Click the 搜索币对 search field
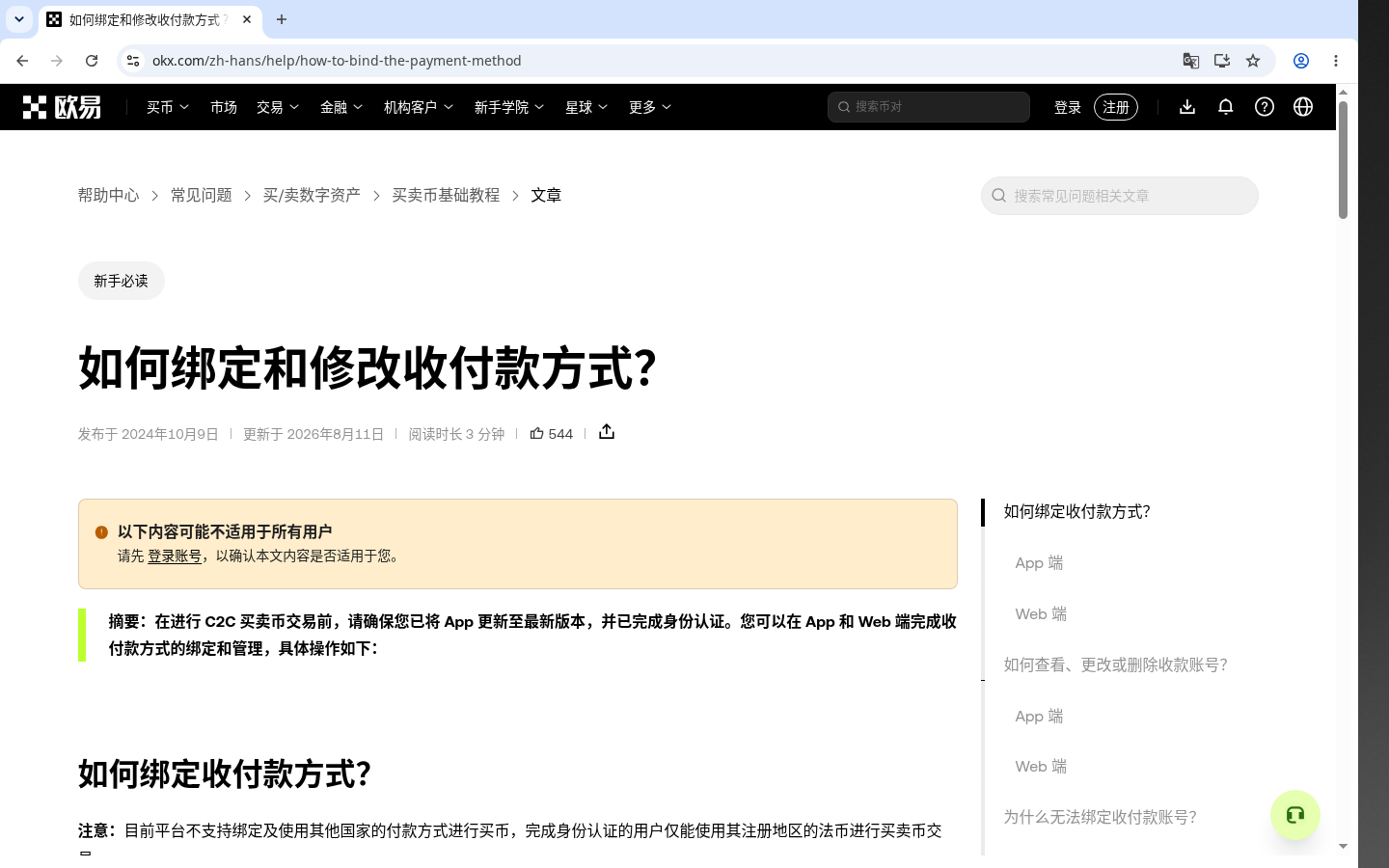This screenshot has height=868, width=1389. point(929,107)
